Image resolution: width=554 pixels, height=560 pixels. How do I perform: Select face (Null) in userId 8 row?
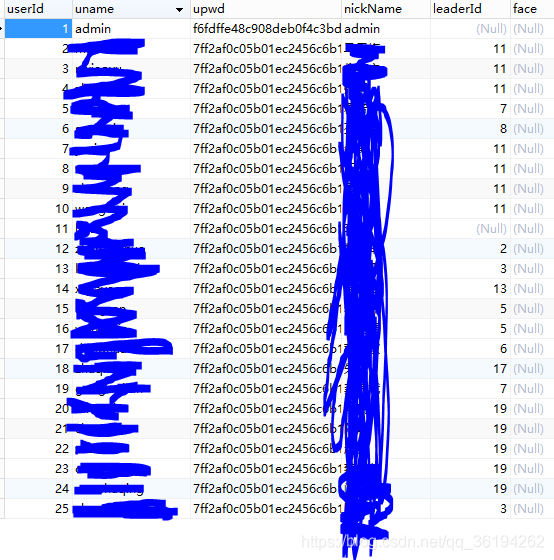coord(532,169)
